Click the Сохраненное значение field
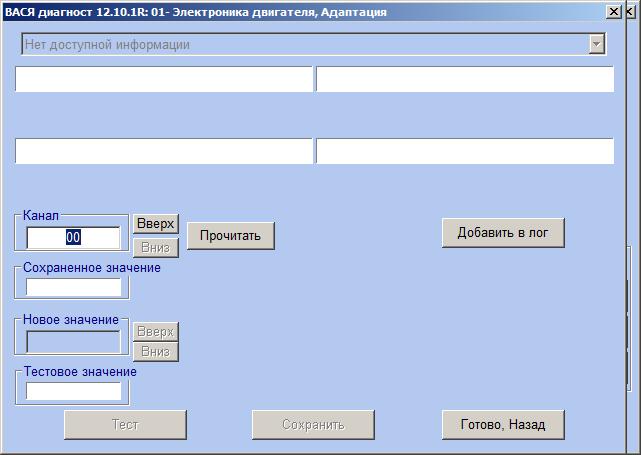The width and height of the screenshot is (641, 455). (x=73, y=288)
